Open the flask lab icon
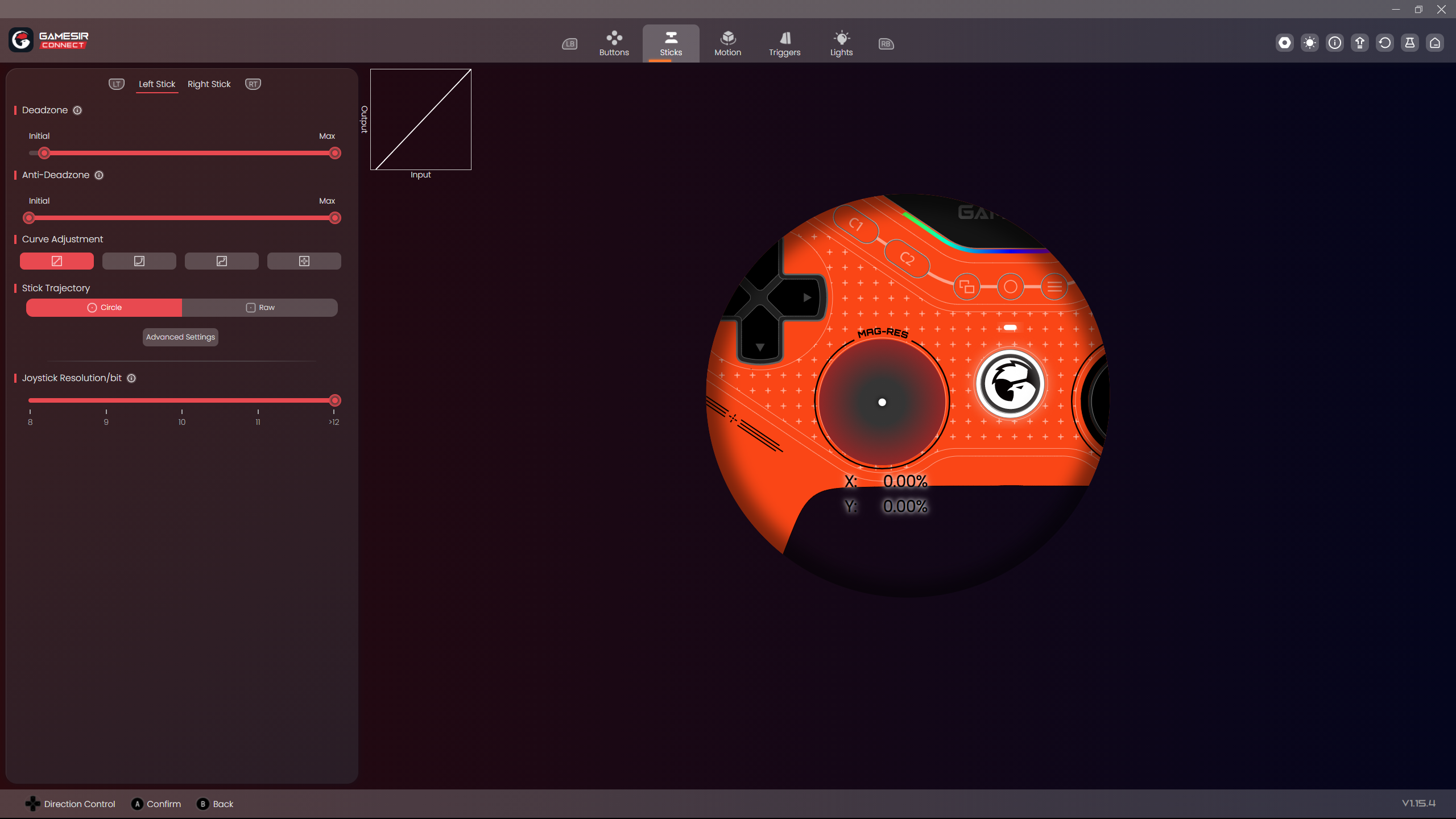The image size is (1456, 819). coord(1410,43)
